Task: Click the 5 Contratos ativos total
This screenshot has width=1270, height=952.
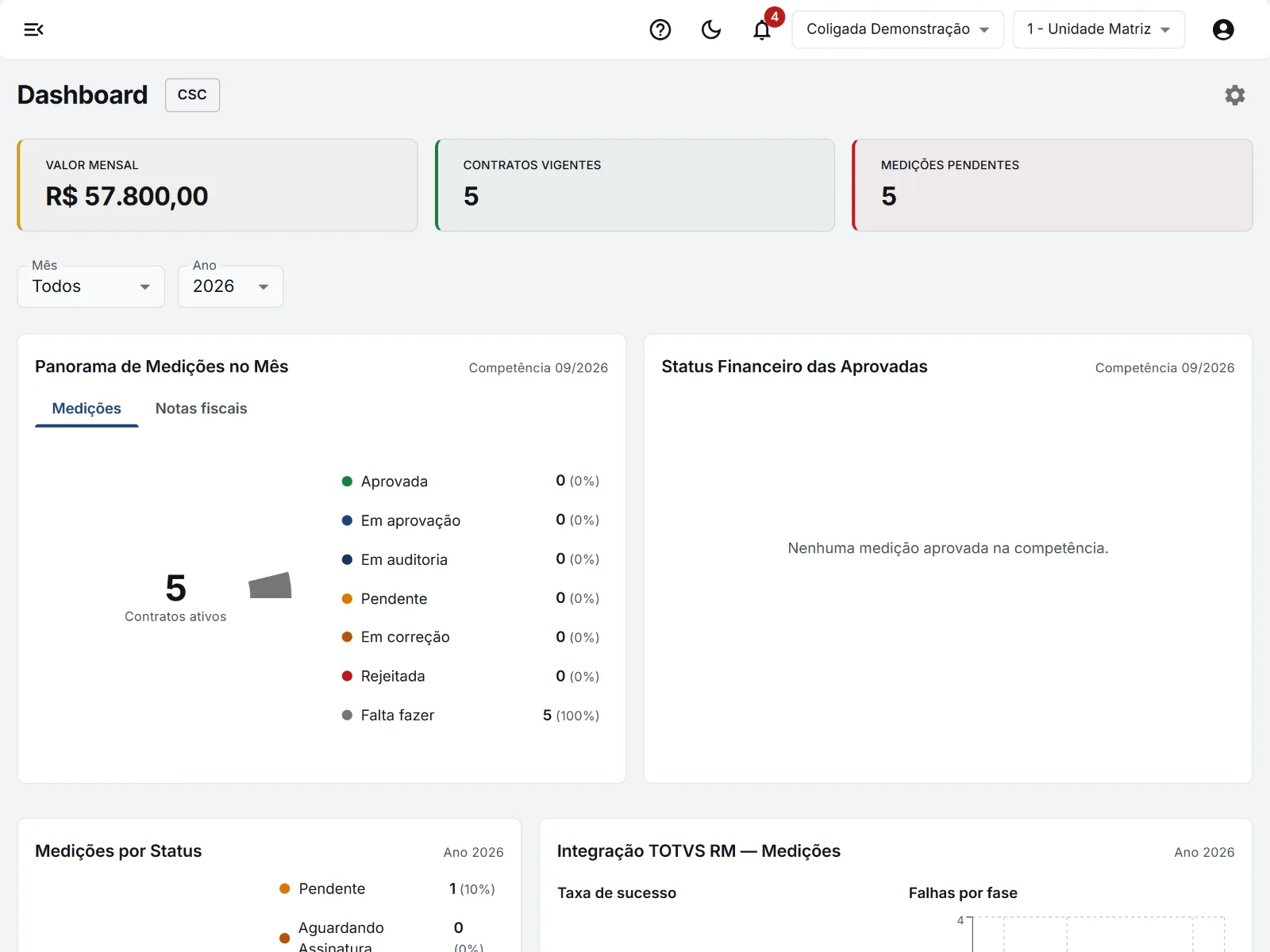Action: tap(175, 597)
